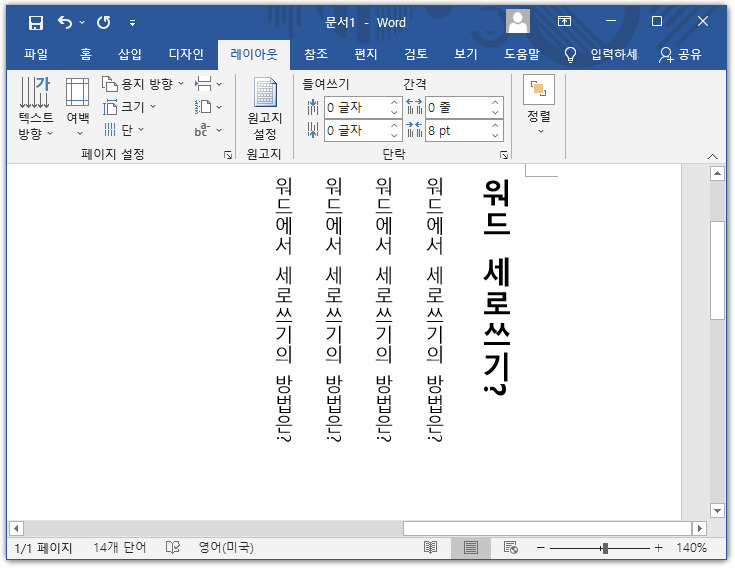Click the 1/1 페이지 page indicator
The height and width of the screenshot is (569, 735).
click(x=43, y=548)
